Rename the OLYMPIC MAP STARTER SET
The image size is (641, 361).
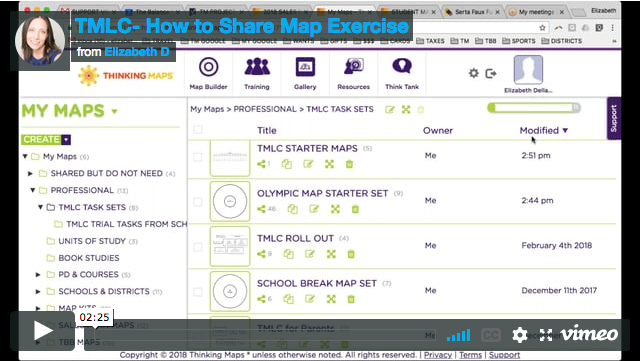(314, 209)
